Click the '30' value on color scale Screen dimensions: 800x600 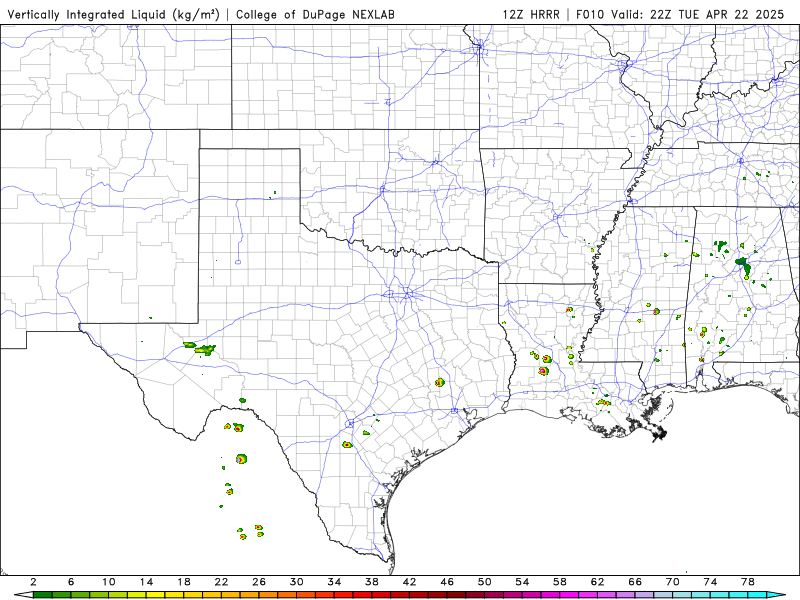point(296,582)
